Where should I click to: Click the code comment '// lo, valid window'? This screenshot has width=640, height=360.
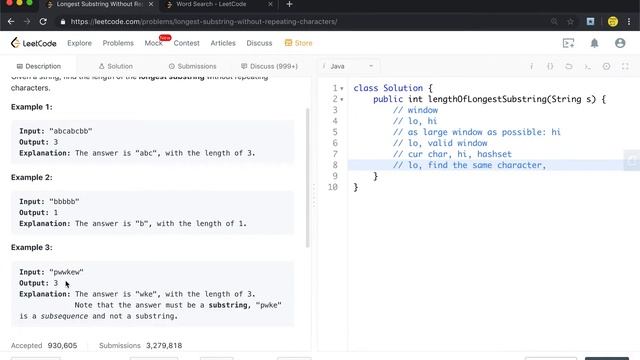coord(440,143)
